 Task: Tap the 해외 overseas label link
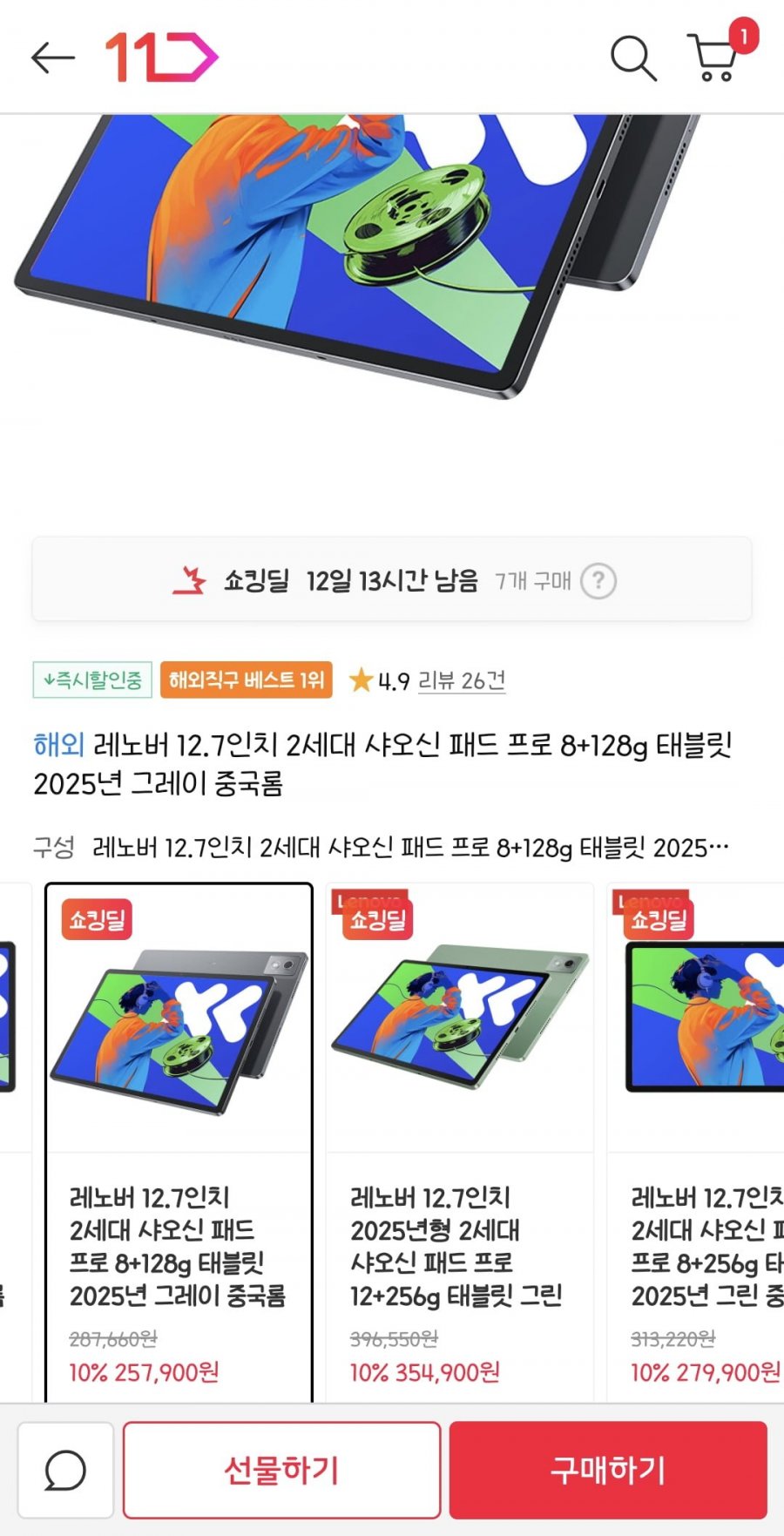pos(58,745)
